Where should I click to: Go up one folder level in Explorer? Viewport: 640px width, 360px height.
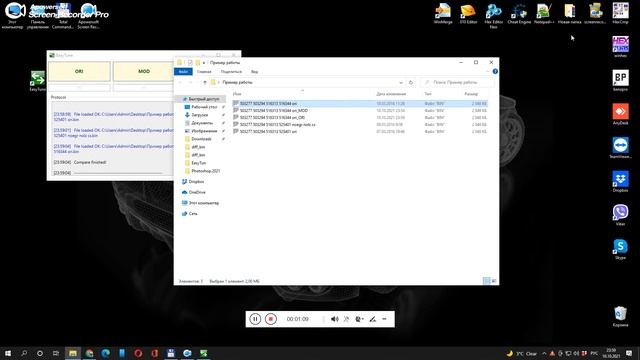pyautogui.click(x=205, y=82)
